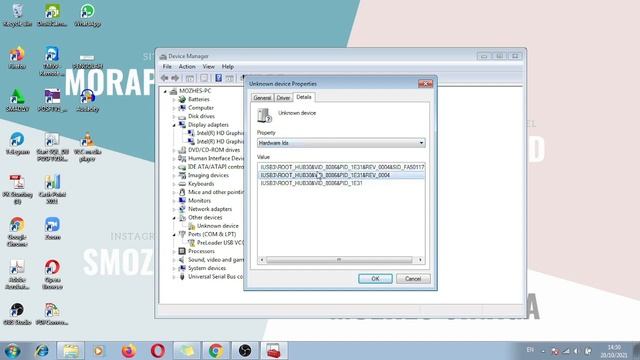Switch to OBS Studio on taskbar
The image size is (640, 360).
click(x=245, y=351)
